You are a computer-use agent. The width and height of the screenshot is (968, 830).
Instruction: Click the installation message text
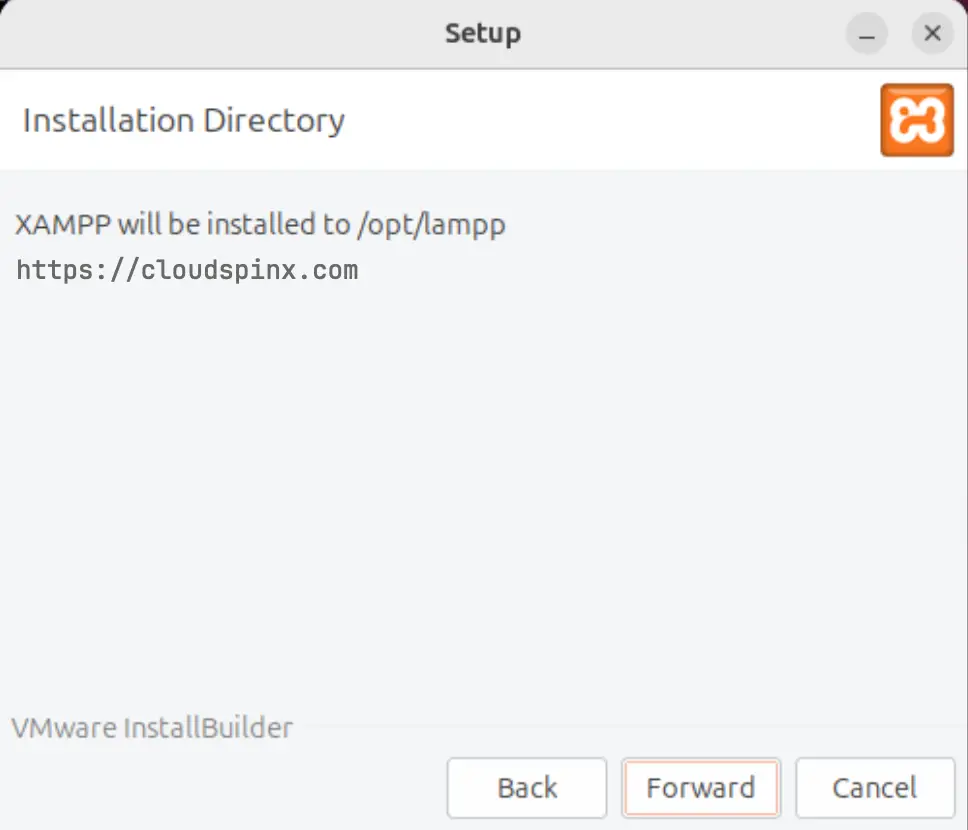point(258,225)
